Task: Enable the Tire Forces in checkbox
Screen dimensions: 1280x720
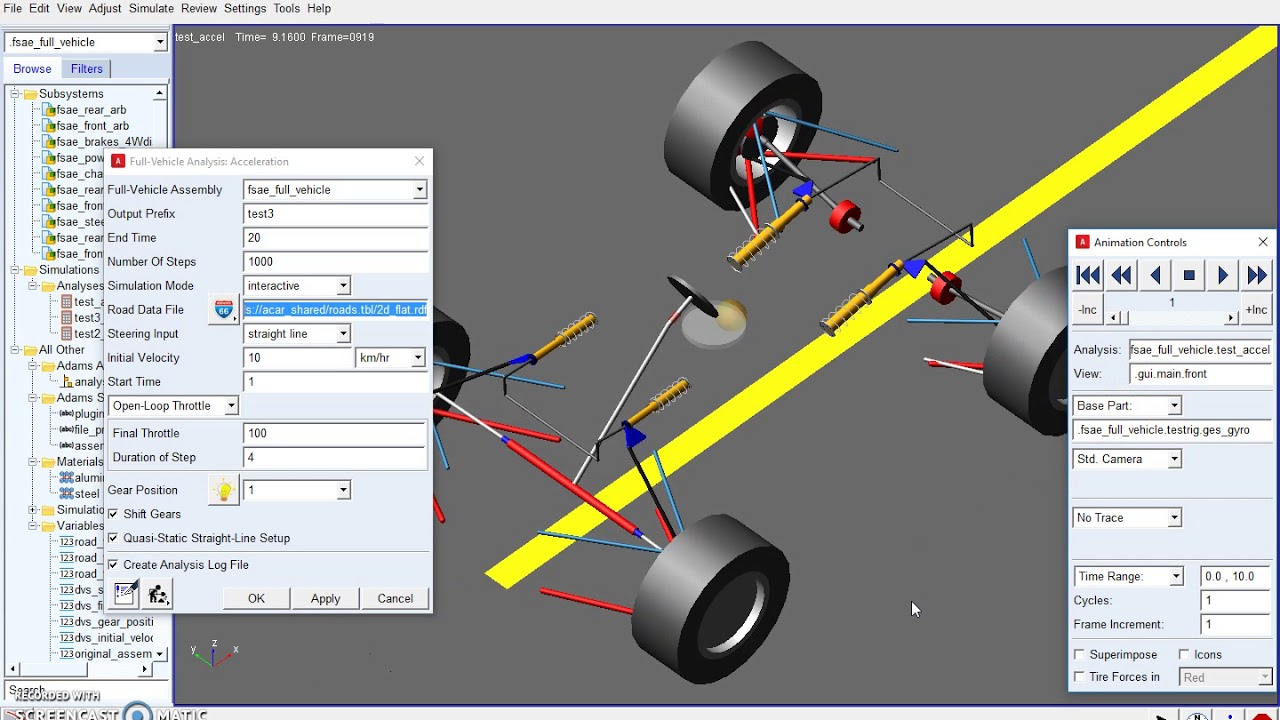Action: pyautogui.click(x=1079, y=677)
